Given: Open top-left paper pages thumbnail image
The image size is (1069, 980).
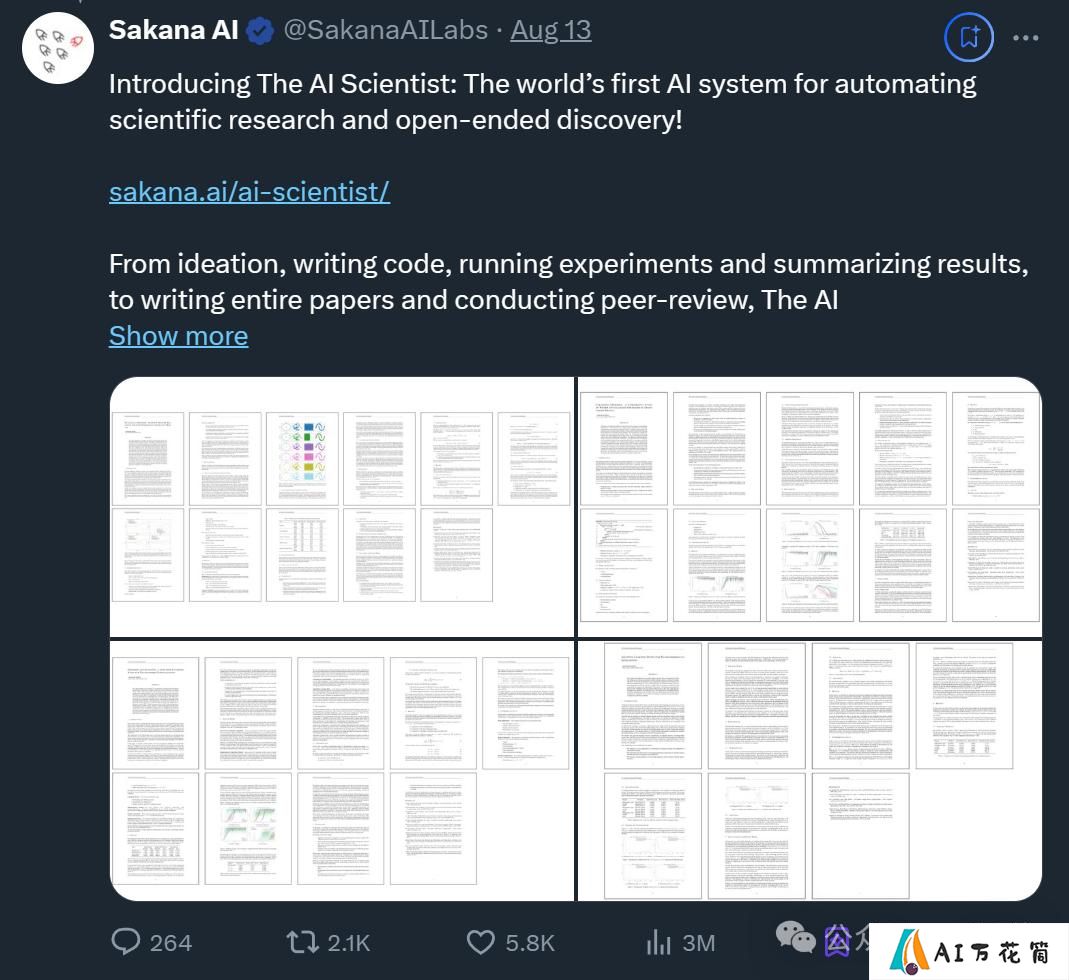Looking at the screenshot, I should pos(342,507).
